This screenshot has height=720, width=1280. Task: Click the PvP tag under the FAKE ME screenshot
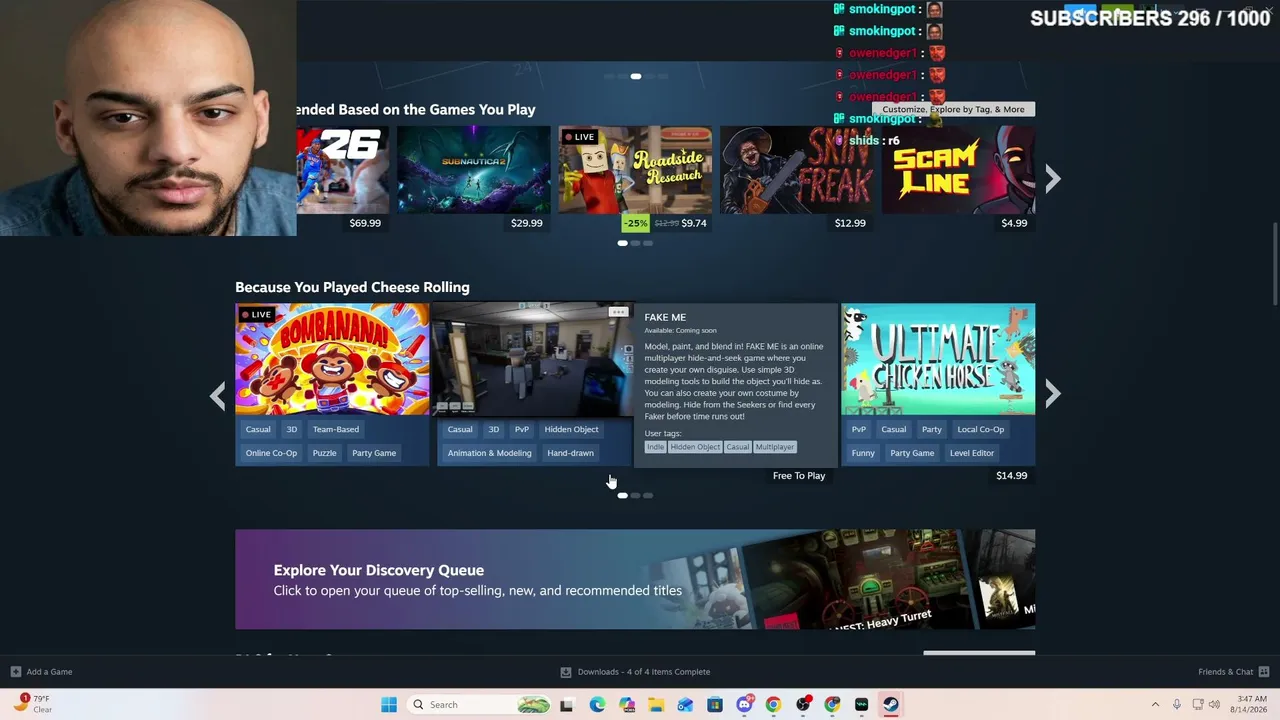coord(522,429)
